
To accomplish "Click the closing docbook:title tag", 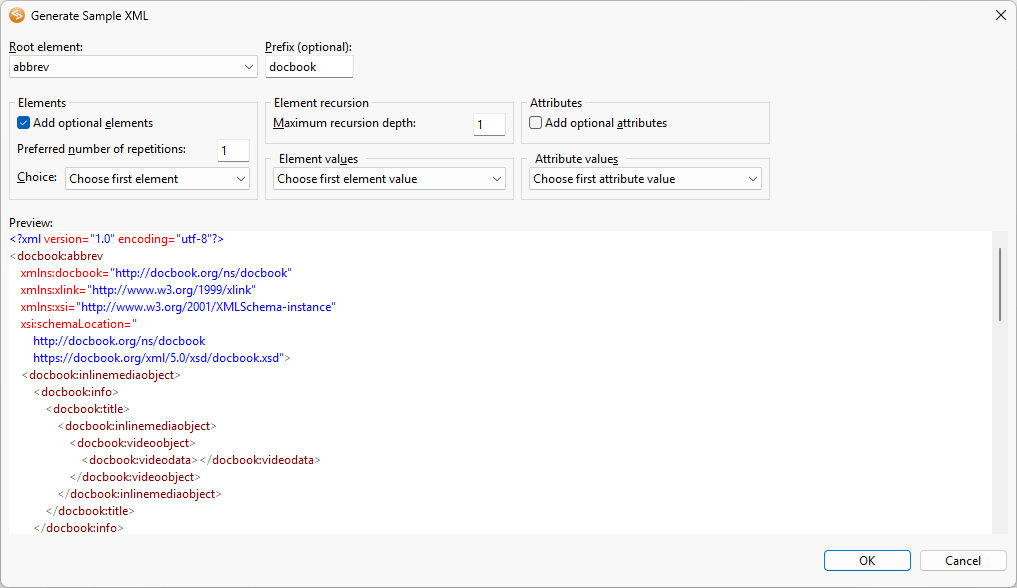I will tap(90, 511).
